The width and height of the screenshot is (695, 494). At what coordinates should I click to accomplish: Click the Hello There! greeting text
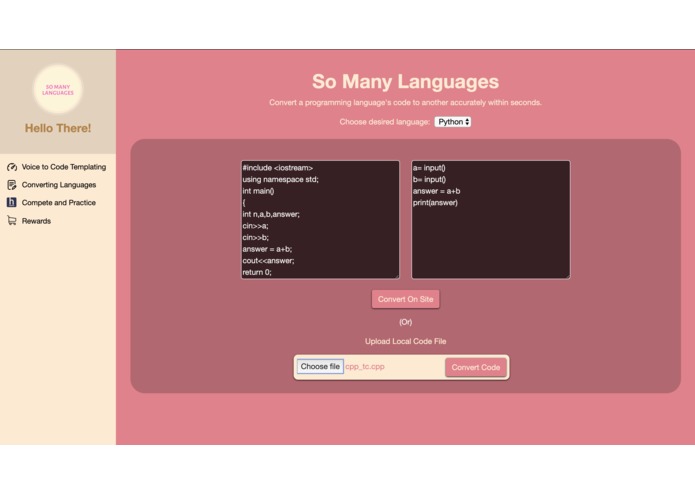pyautogui.click(x=58, y=128)
